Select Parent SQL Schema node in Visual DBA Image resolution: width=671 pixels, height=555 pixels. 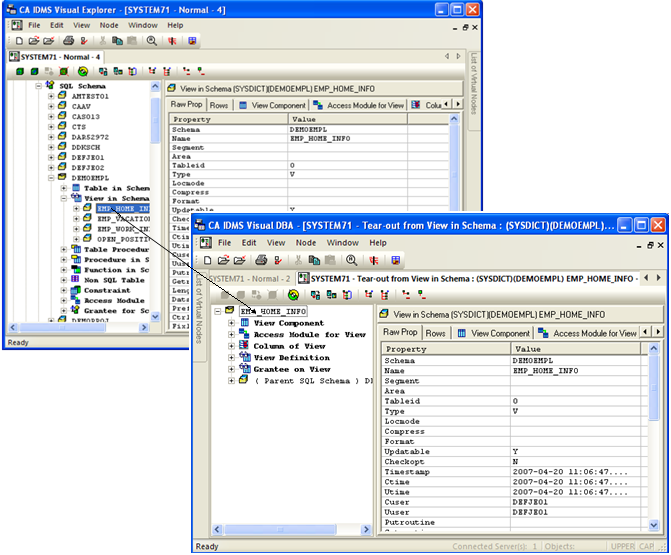click(x=312, y=381)
